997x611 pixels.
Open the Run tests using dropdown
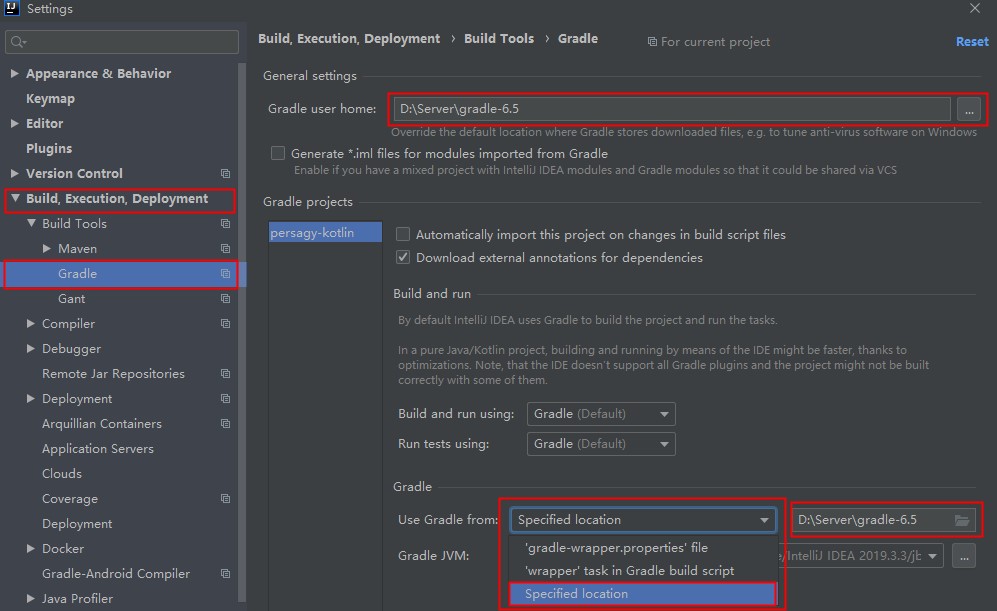click(x=601, y=444)
